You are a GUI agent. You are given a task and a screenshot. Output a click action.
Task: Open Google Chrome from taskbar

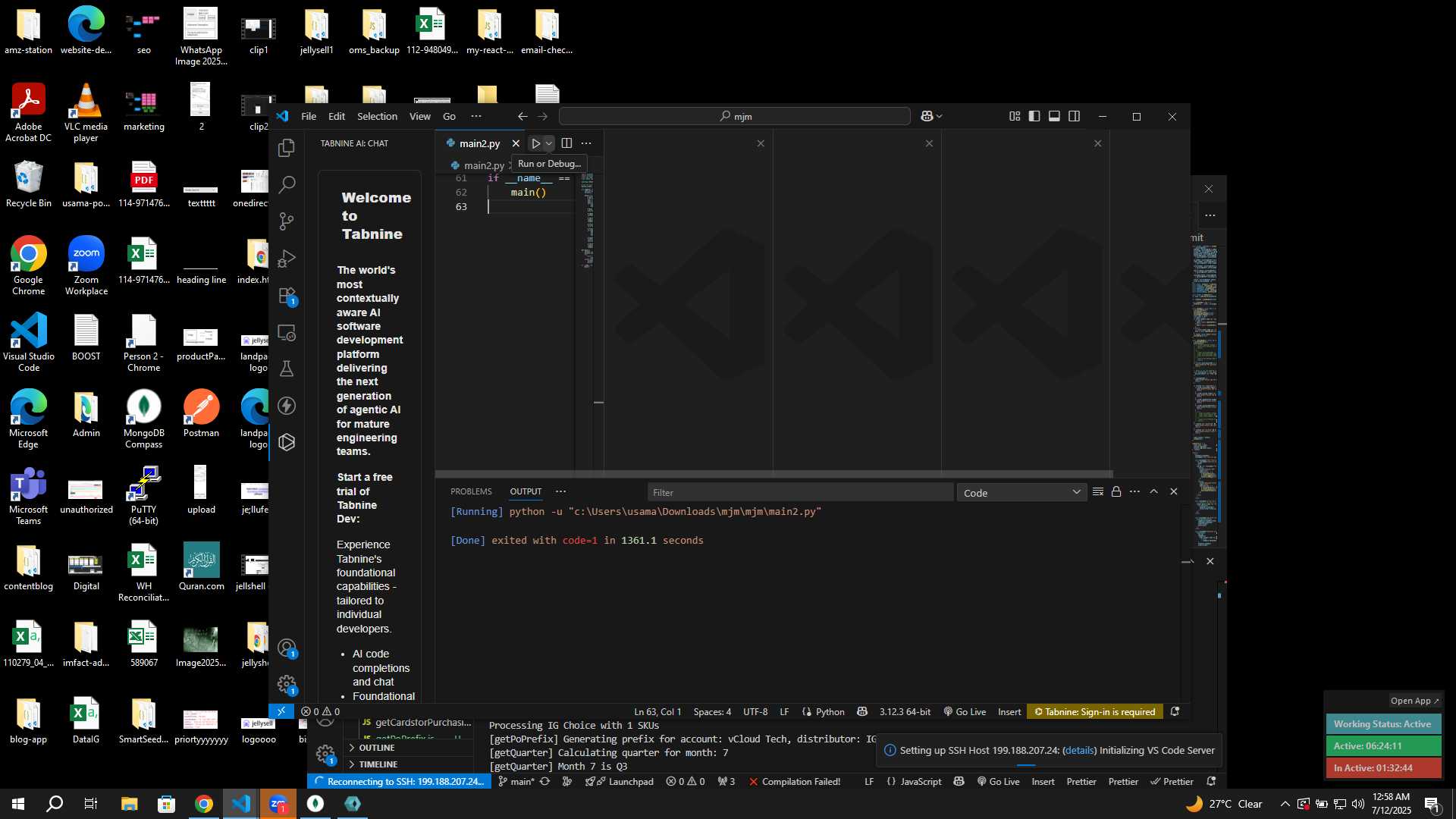click(x=203, y=804)
